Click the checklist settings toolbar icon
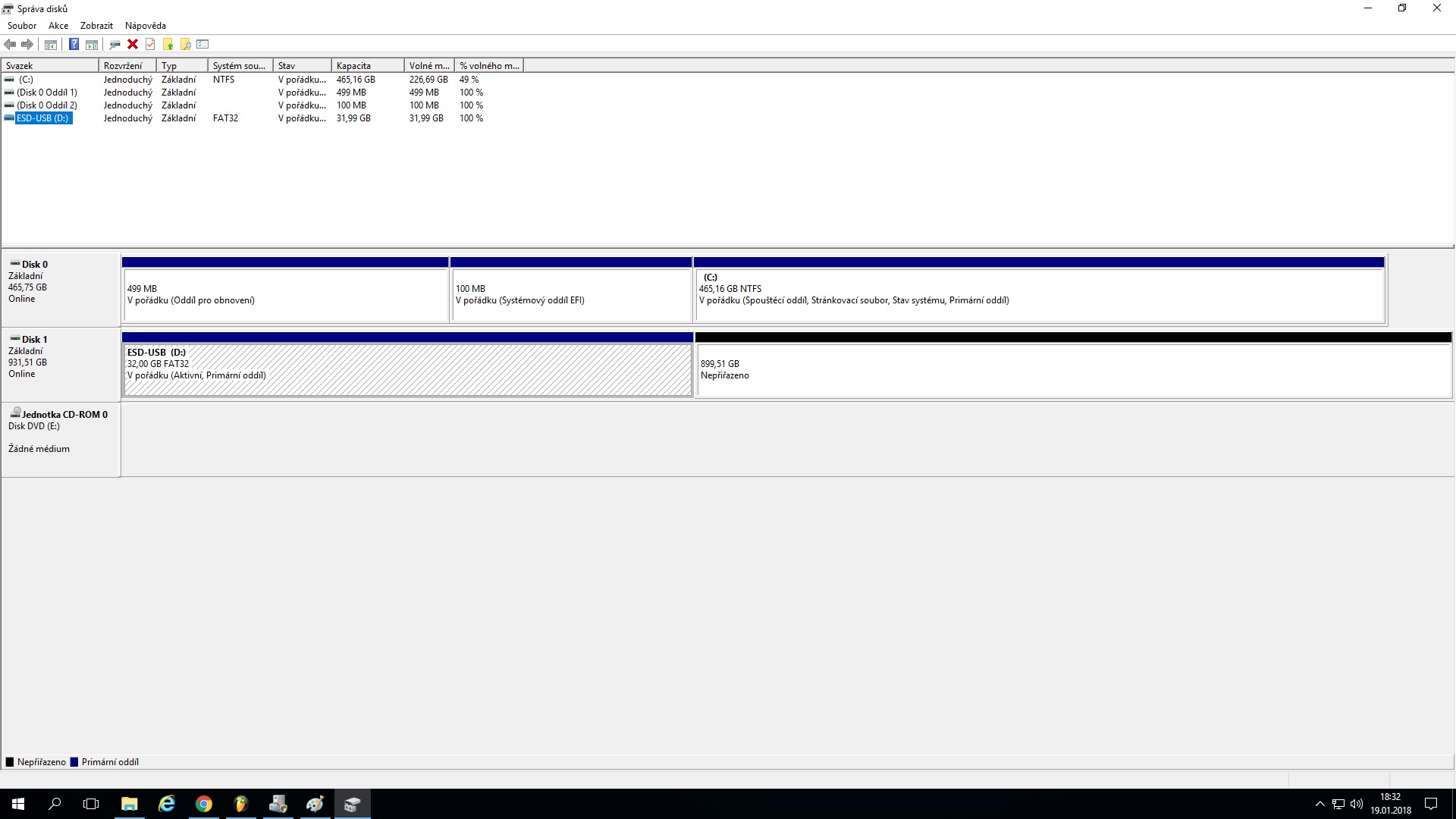Image resolution: width=1456 pixels, height=819 pixels. (x=202, y=45)
